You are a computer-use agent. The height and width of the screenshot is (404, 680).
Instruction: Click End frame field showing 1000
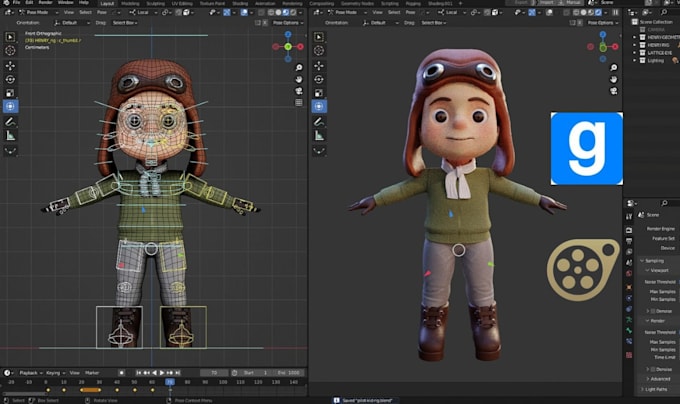(288, 373)
